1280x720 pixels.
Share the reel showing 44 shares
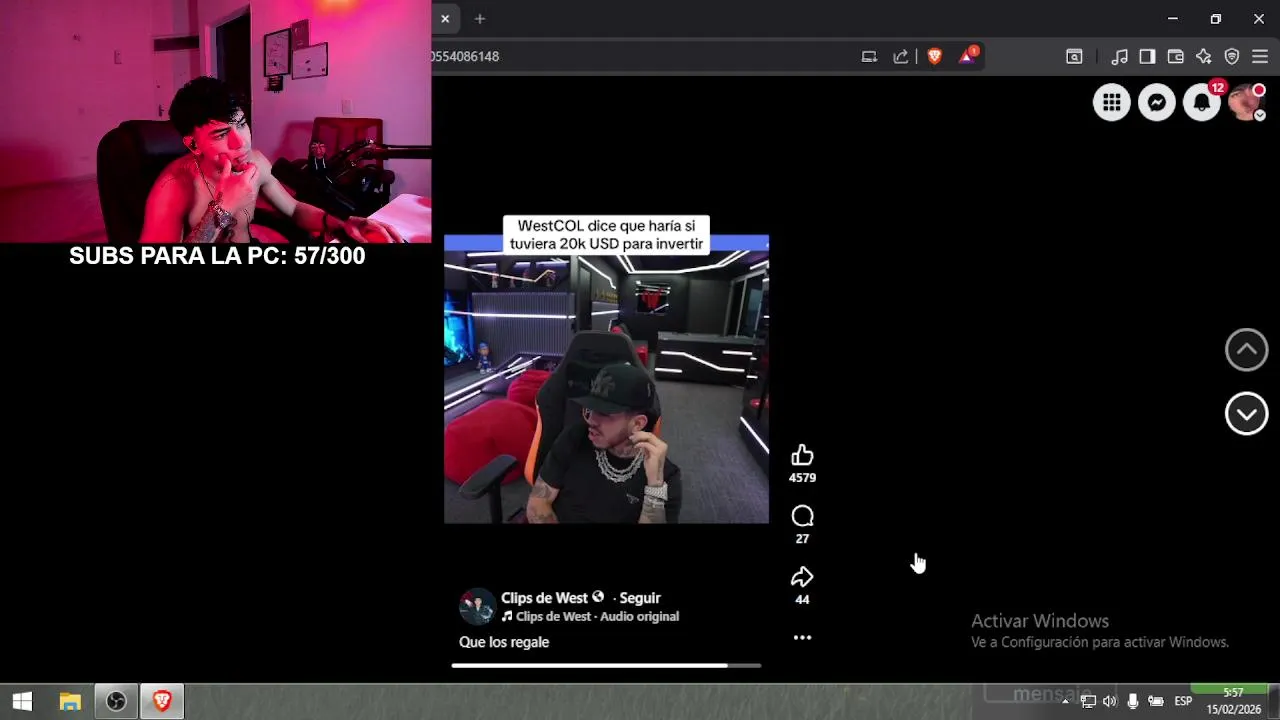(802, 577)
